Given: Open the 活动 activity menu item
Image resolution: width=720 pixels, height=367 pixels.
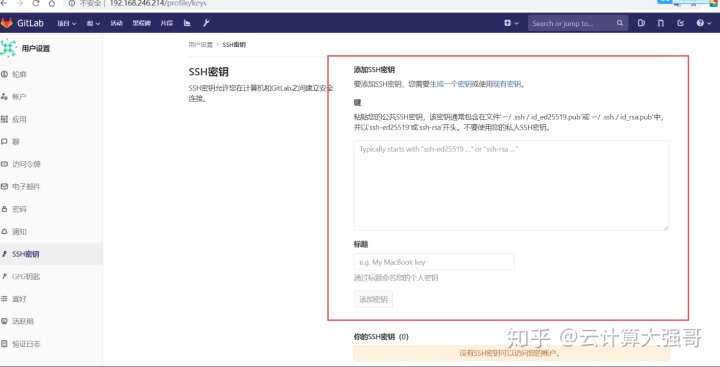Looking at the screenshot, I should click(116, 23).
